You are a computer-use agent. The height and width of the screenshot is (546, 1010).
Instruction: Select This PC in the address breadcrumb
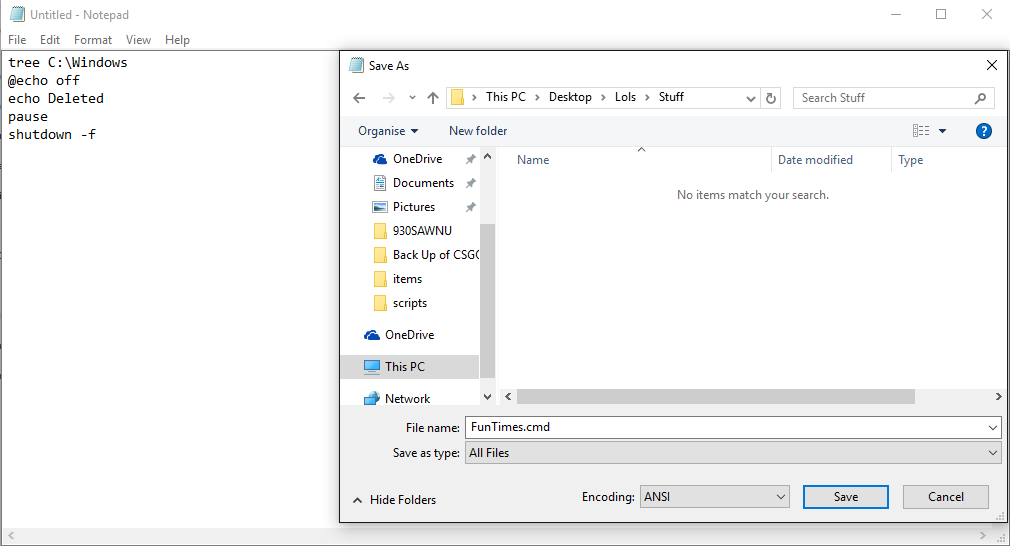coord(506,97)
